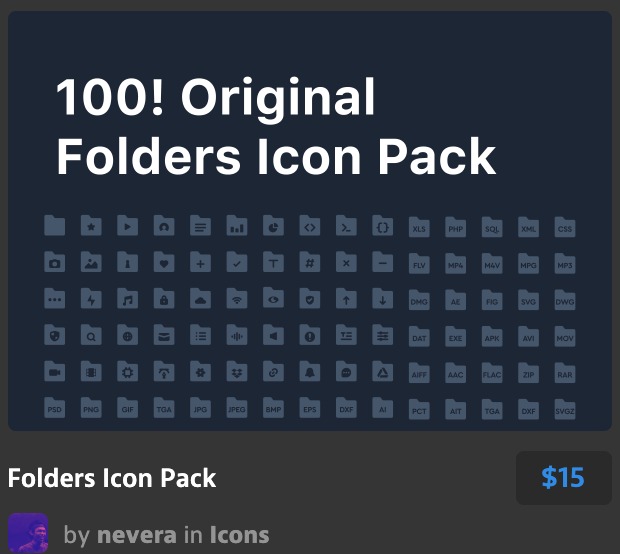Click the bell notification folder icon

[x=310, y=371]
